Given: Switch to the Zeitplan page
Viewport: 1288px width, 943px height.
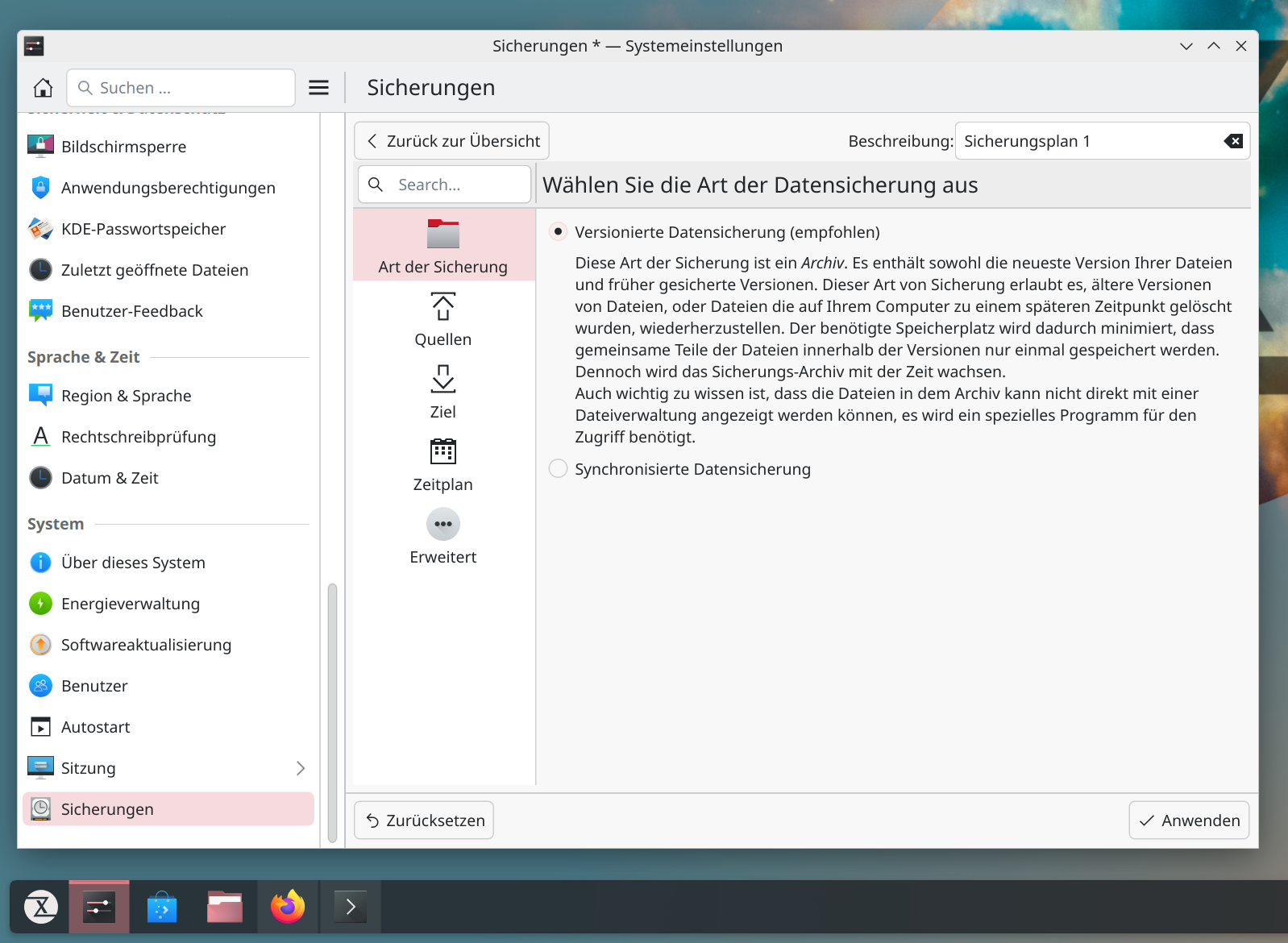Looking at the screenshot, I should [x=443, y=463].
